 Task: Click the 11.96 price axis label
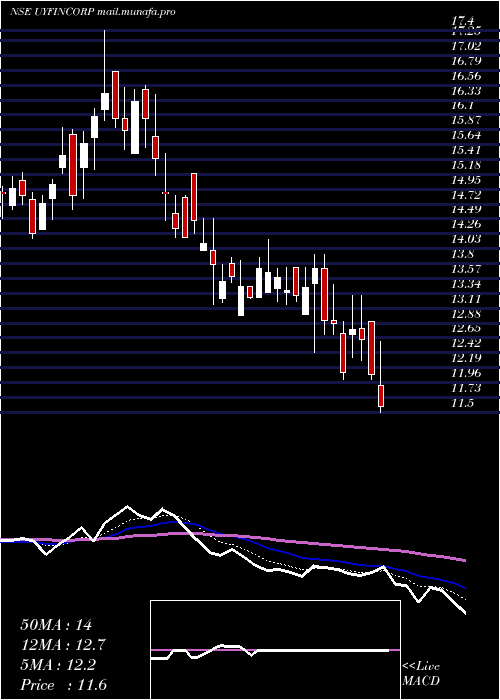[x=466, y=373]
